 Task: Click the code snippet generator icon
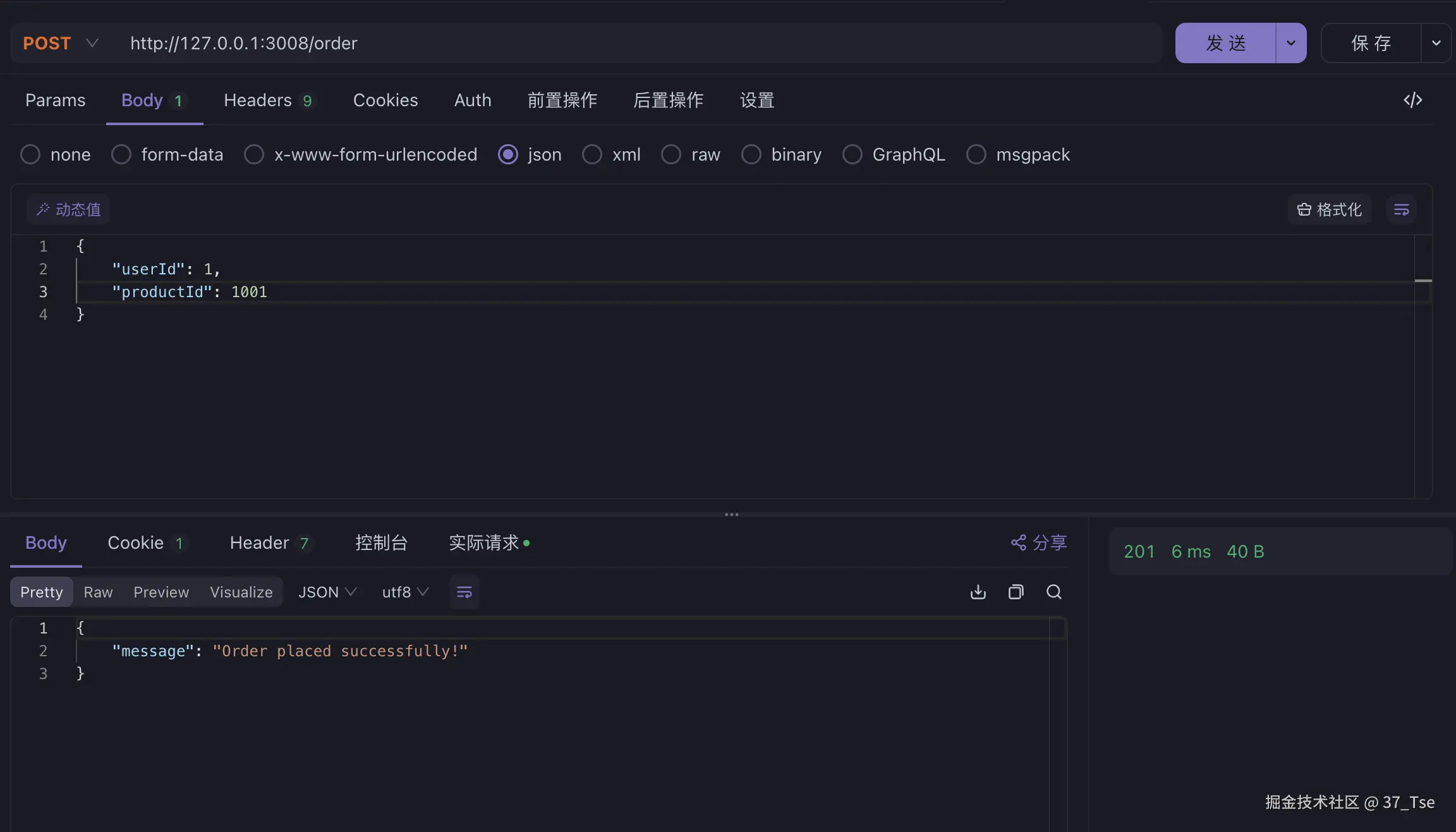tap(1412, 100)
